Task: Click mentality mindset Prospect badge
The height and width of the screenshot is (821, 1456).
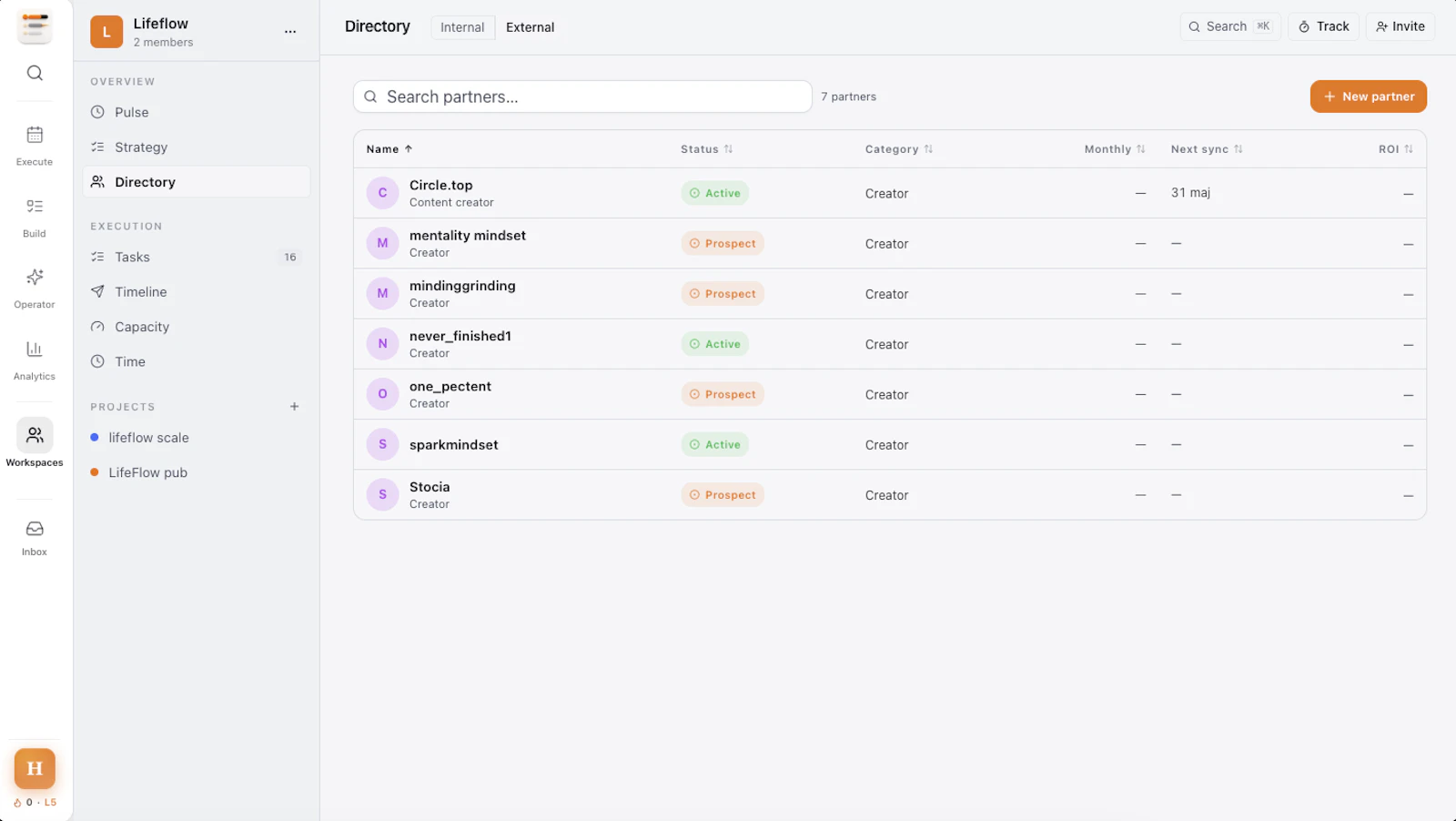Action: [x=723, y=243]
